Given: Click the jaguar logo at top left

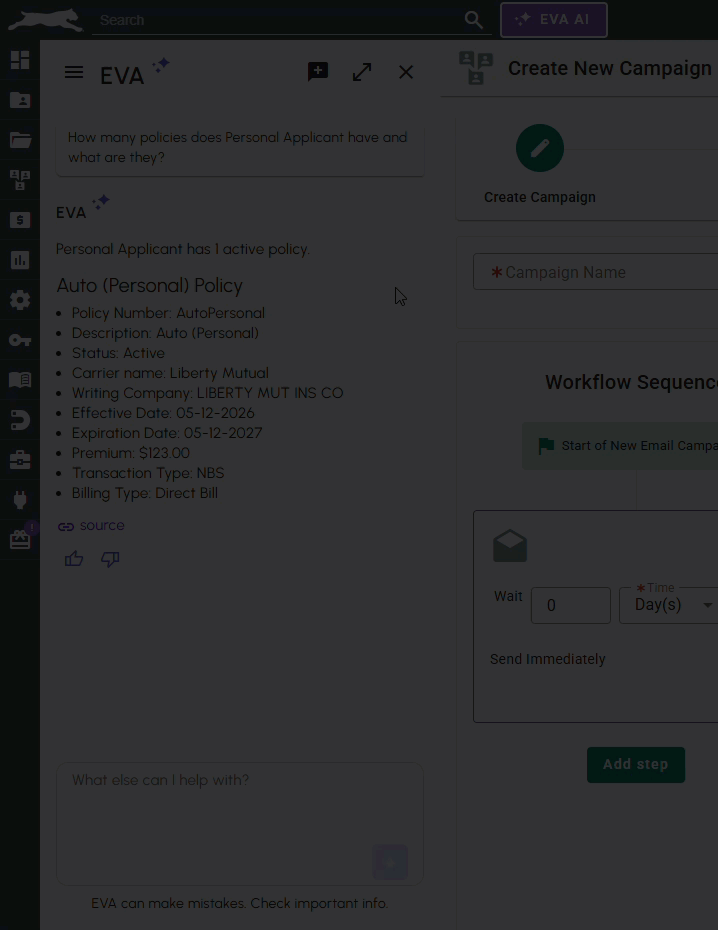Looking at the screenshot, I should 46,20.
